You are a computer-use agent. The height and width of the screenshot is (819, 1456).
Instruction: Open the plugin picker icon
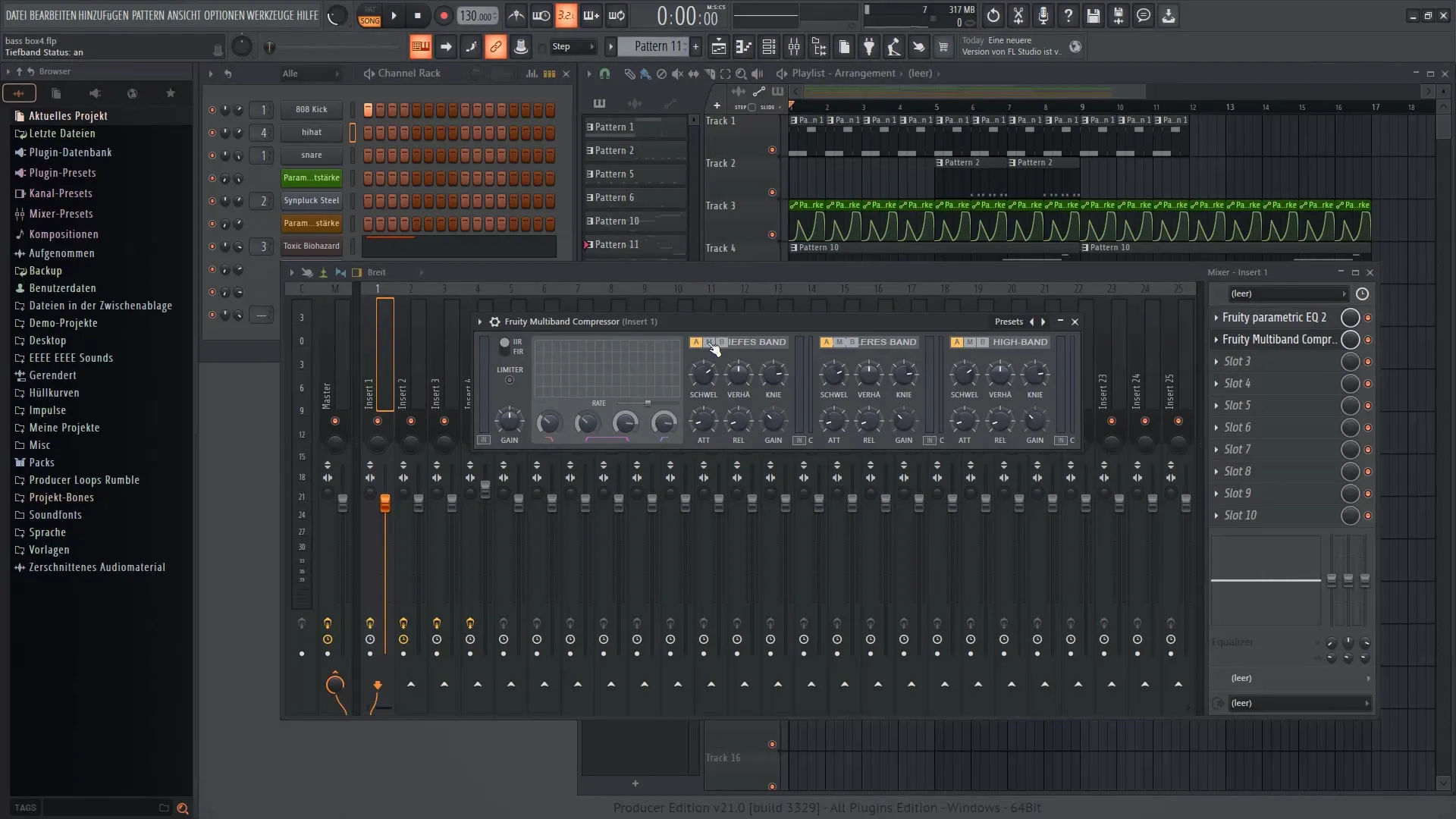869,47
